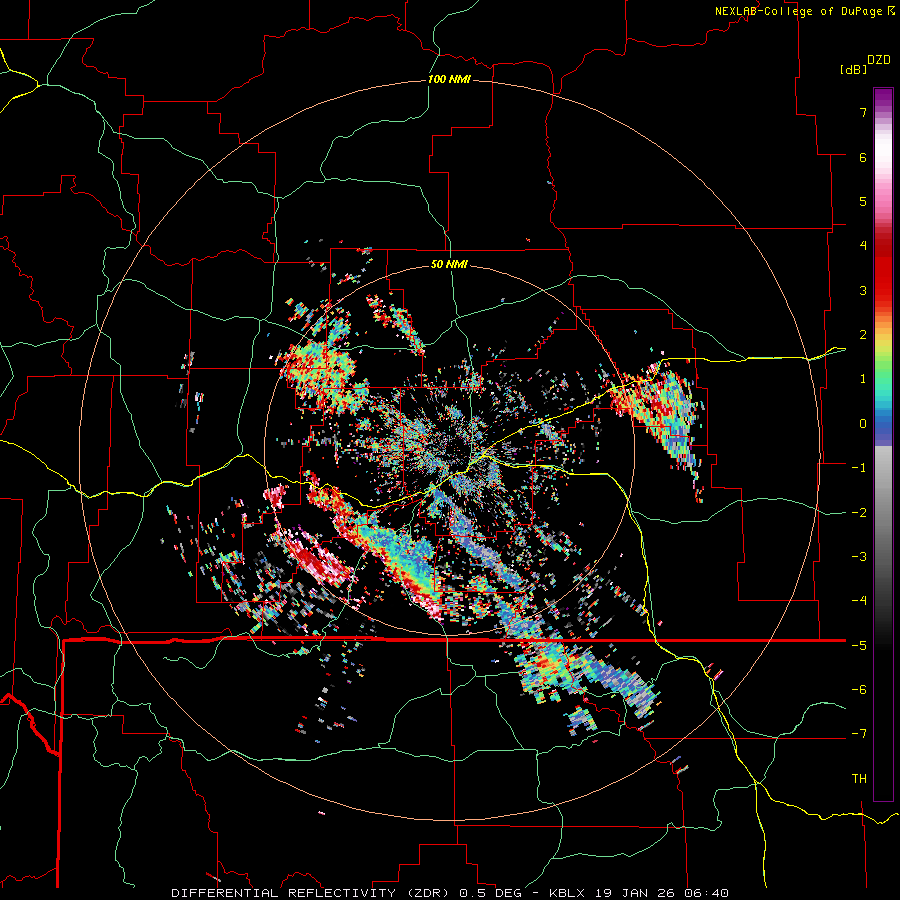Click the "DZD" color scale title
Viewport: 900px width, 900px height.
point(879,60)
